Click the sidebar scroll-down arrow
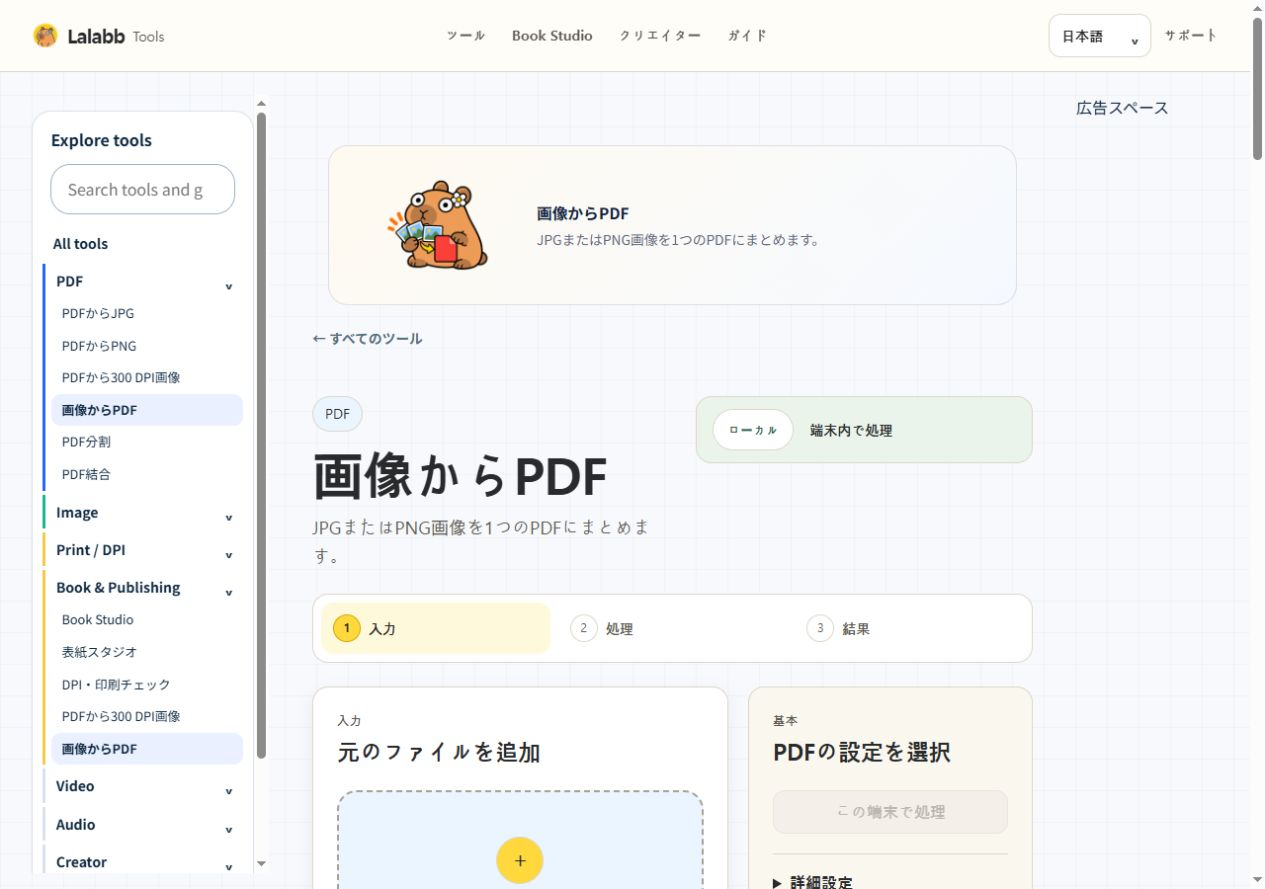Screen dimensions: 1265x889 tap(262, 863)
